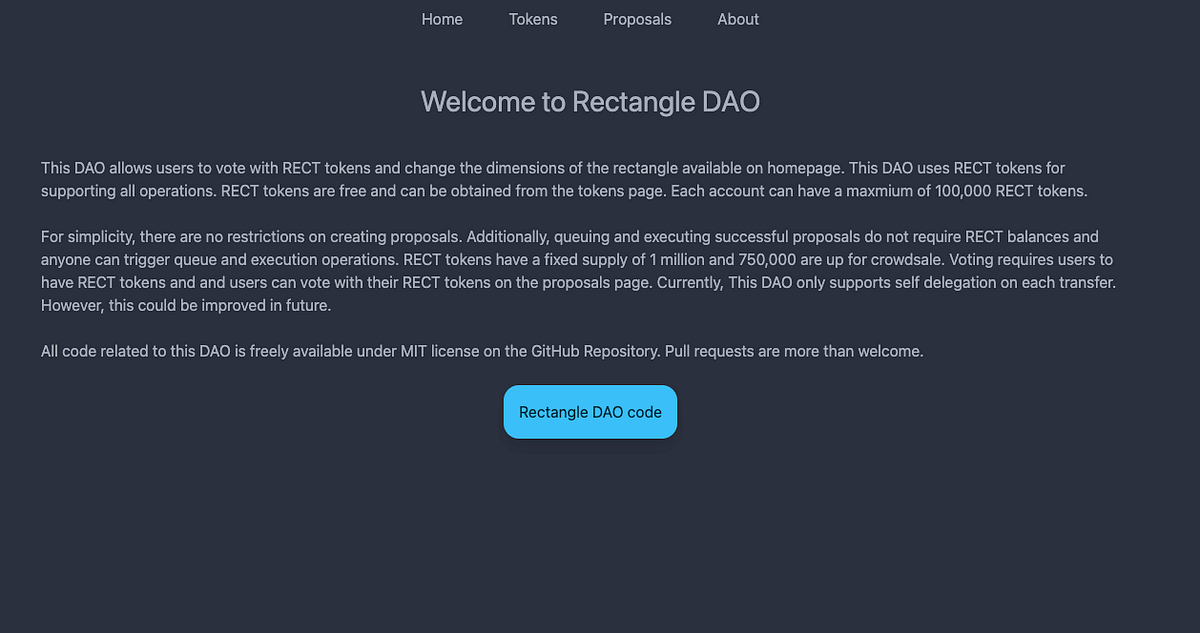The width and height of the screenshot is (1200, 633).
Task: Click Tokens to obtain free RECT tokens
Action: (533, 19)
